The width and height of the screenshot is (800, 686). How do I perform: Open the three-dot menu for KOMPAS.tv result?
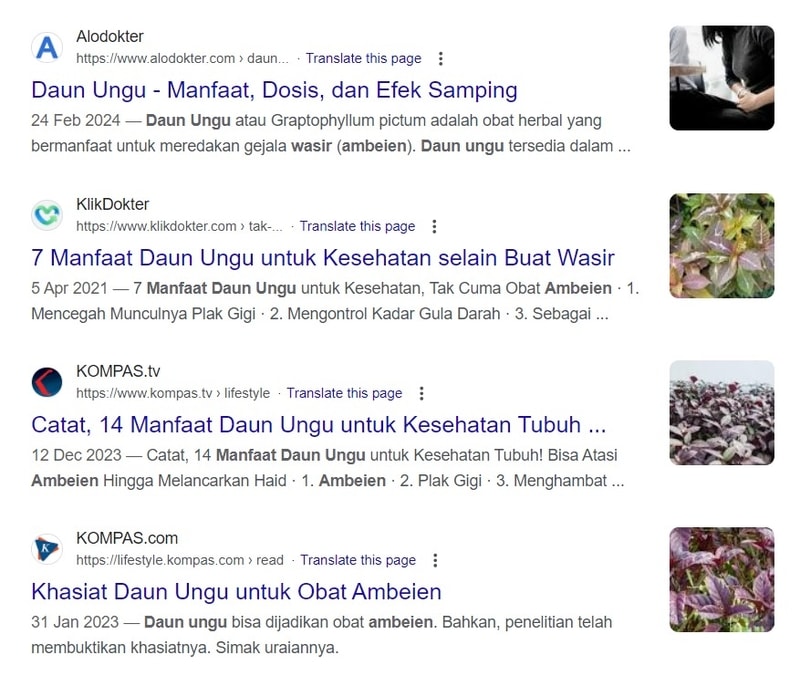[421, 393]
